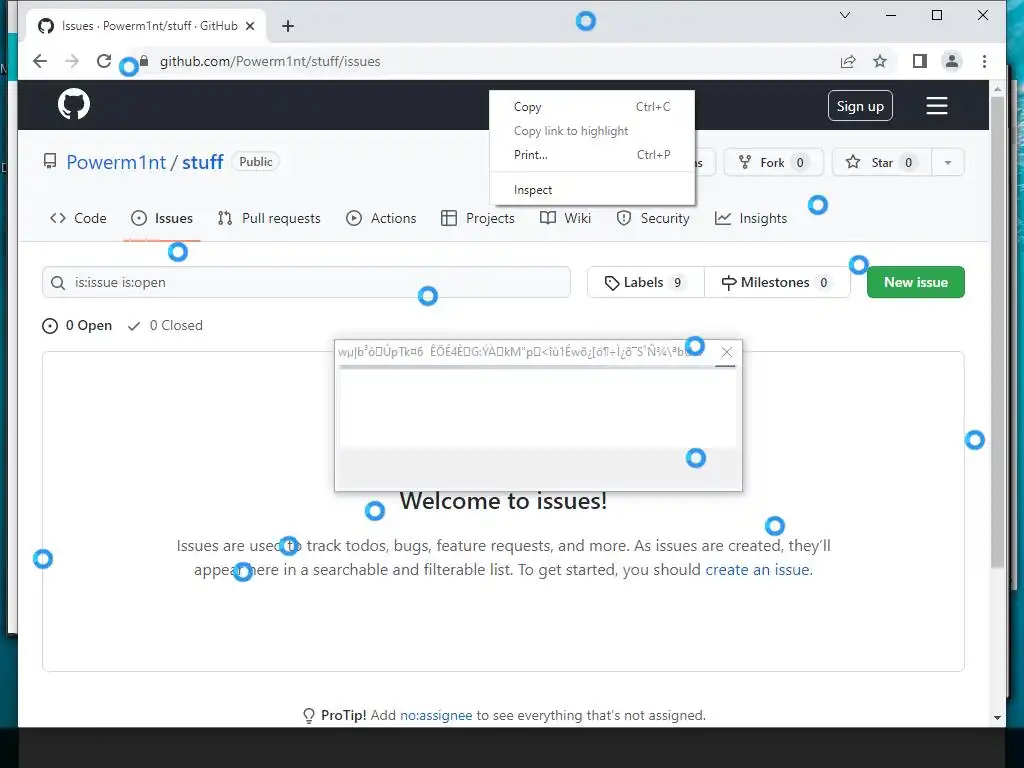The image size is (1024, 768).
Task: Open the stuff repository link
Action: 202,162
